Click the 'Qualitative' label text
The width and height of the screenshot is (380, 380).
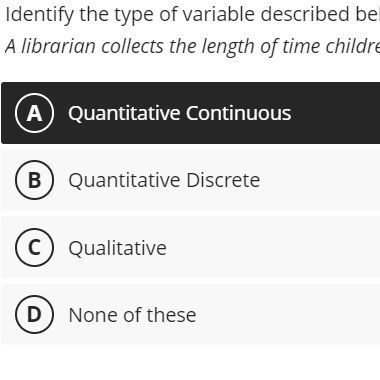[x=117, y=248]
